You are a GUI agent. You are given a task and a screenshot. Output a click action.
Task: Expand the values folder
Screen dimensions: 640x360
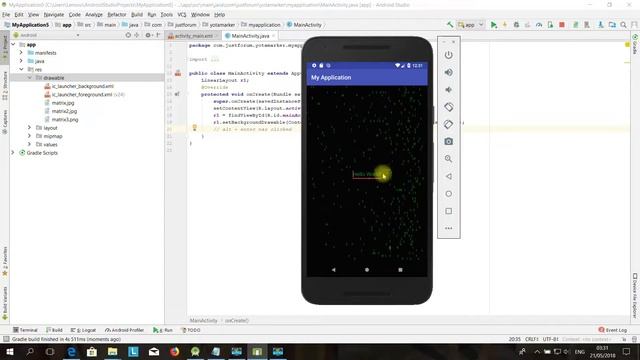click(30, 144)
